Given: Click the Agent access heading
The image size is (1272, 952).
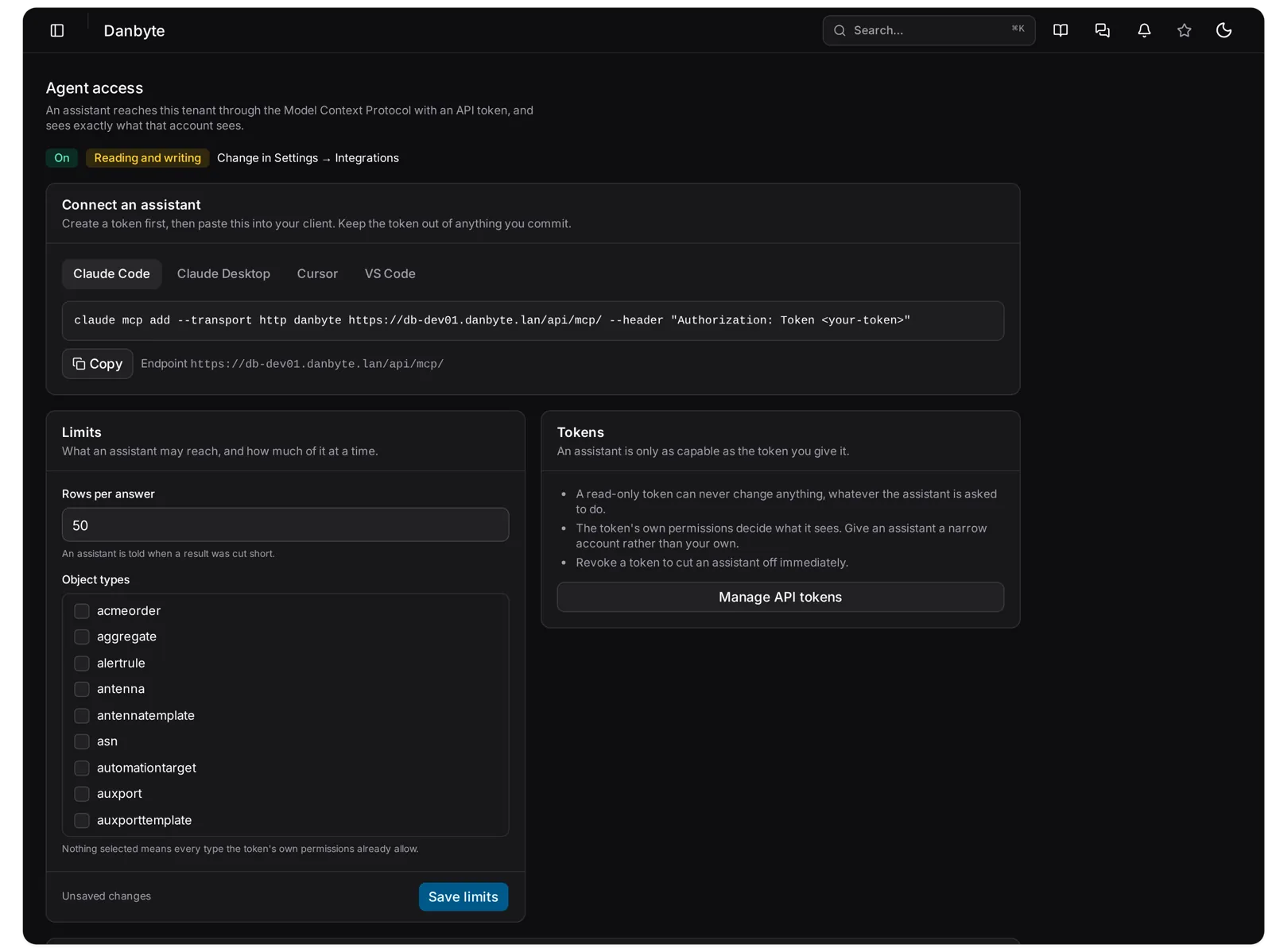Looking at the screenshot, I should point(95,88).
